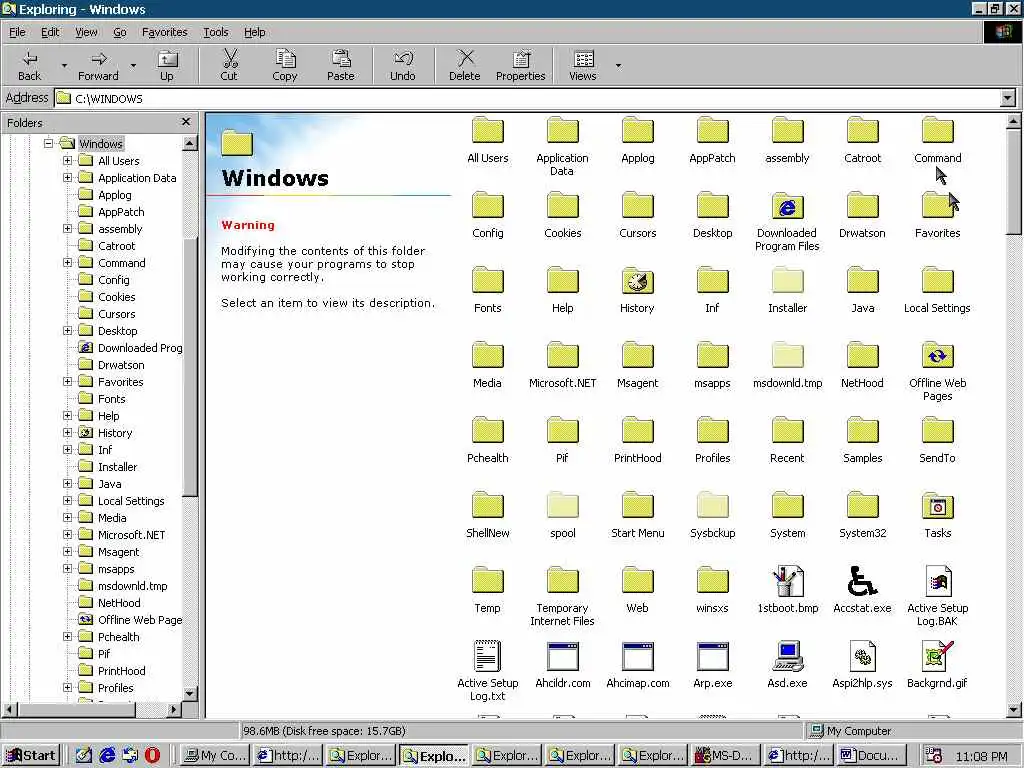Select the Asd.exe computer icon
The image size is (1024, 768).
point(788,656)
